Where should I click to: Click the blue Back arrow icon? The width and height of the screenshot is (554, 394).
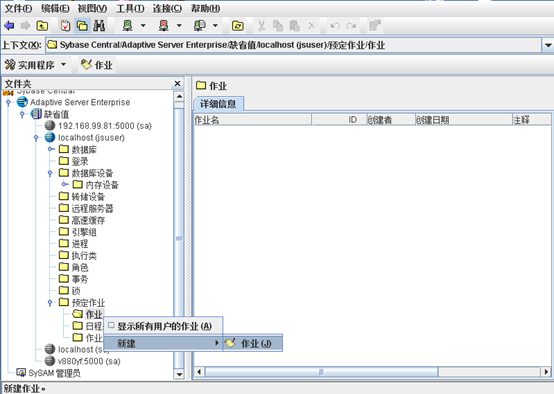[9, 26]
